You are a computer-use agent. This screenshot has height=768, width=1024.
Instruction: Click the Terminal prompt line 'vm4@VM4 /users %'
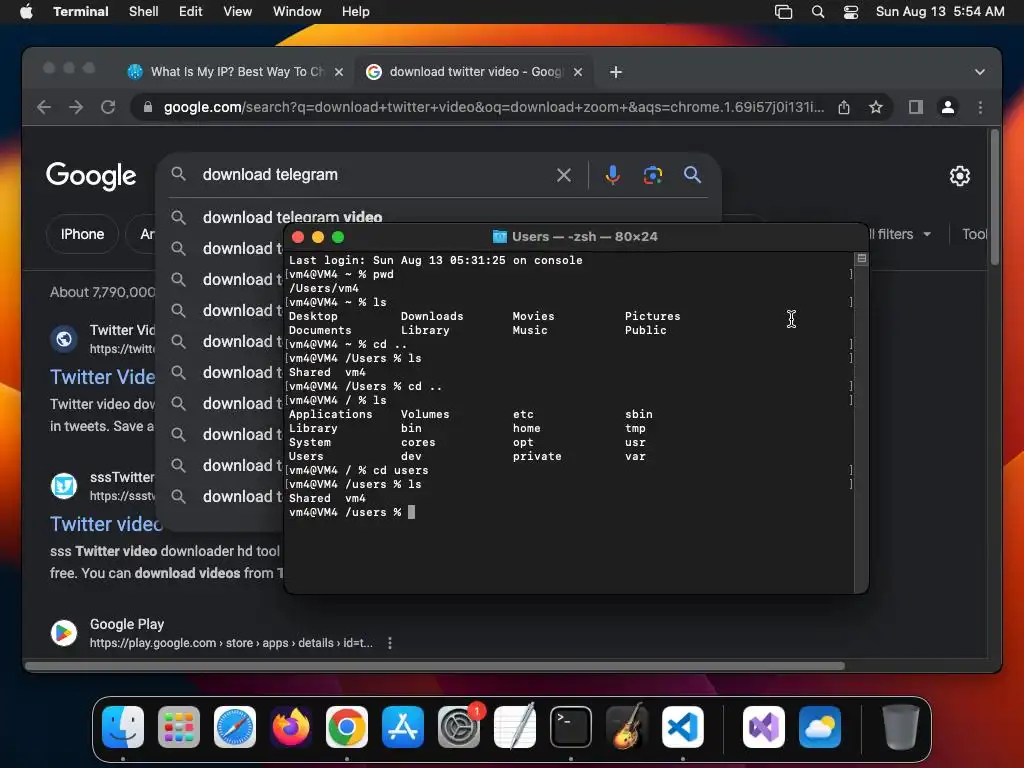(x=345, y=513)
